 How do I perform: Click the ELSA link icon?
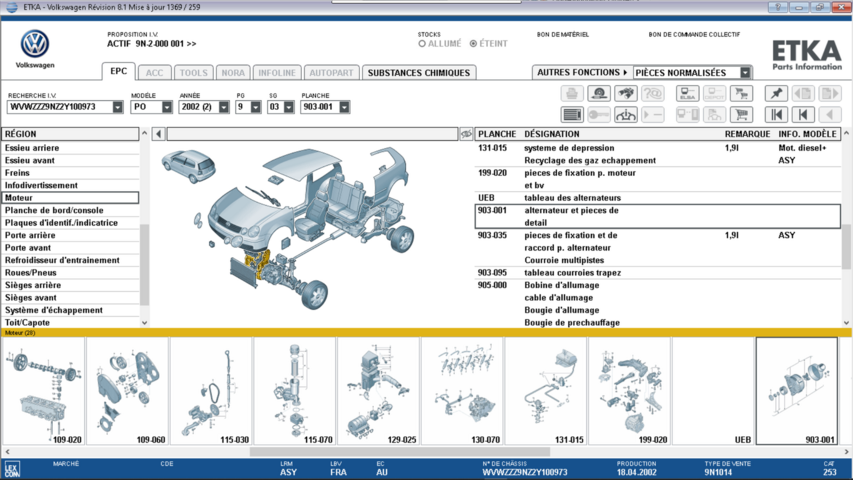[x=688, y=94]
